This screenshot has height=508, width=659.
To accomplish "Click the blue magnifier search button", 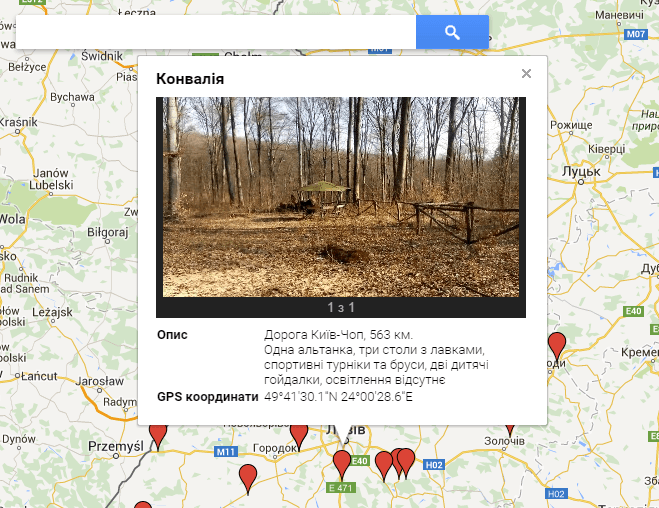I will tap(452, 32).
